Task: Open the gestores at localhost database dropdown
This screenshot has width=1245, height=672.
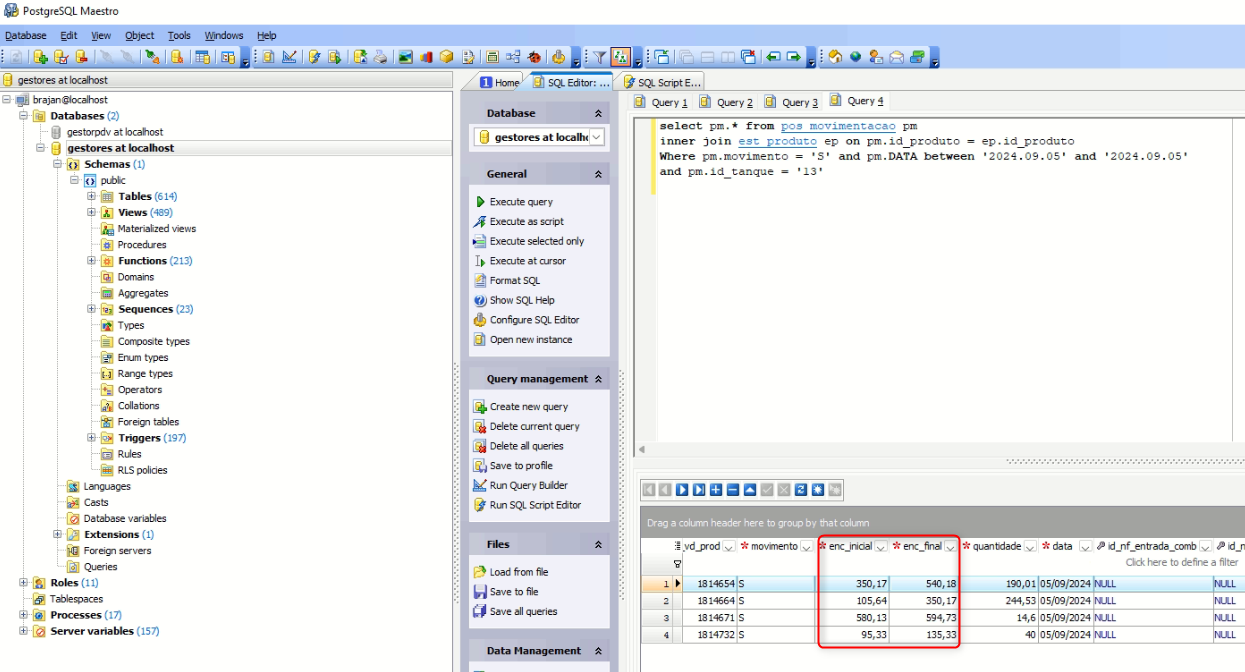Action: (x=596, y=137)
